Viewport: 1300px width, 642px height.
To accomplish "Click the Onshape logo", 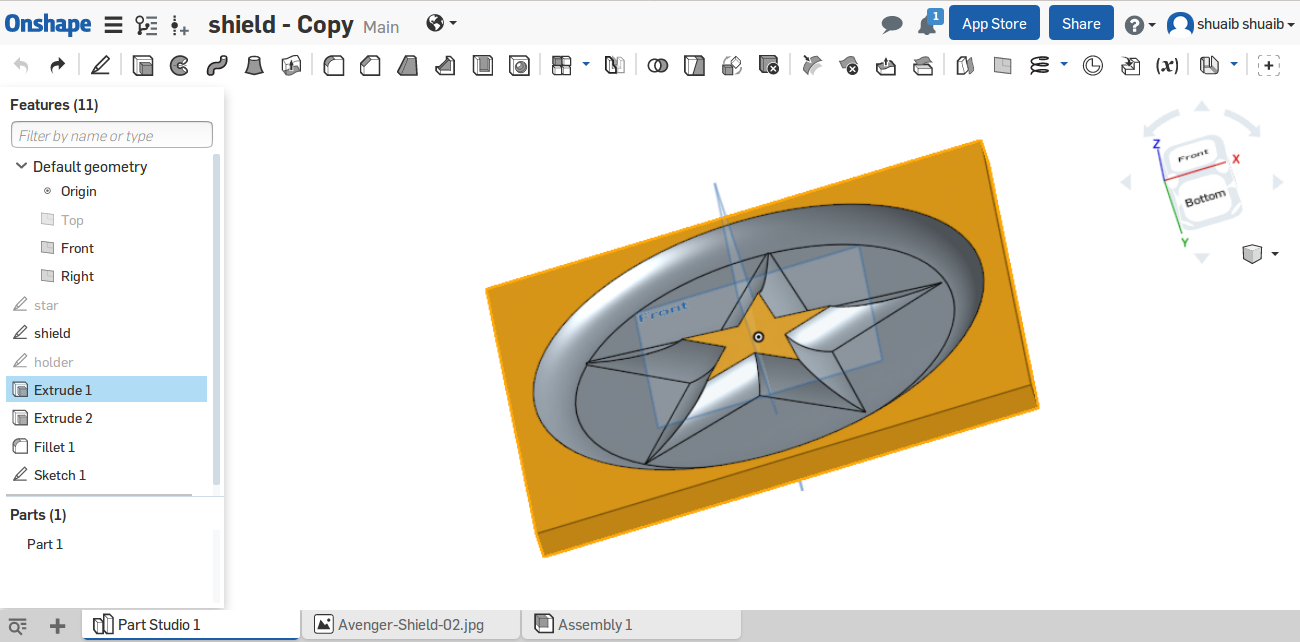I will 47,24.
